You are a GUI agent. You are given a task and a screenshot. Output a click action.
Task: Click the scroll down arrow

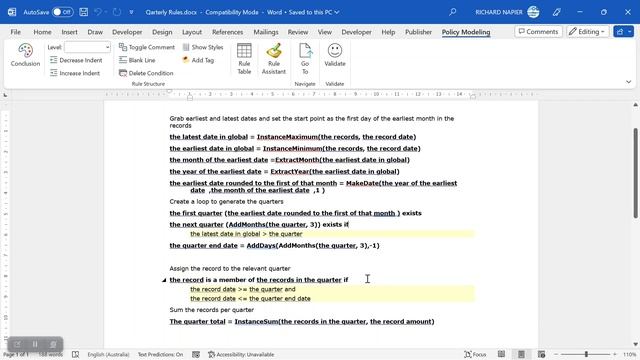(x=636, y=344)
